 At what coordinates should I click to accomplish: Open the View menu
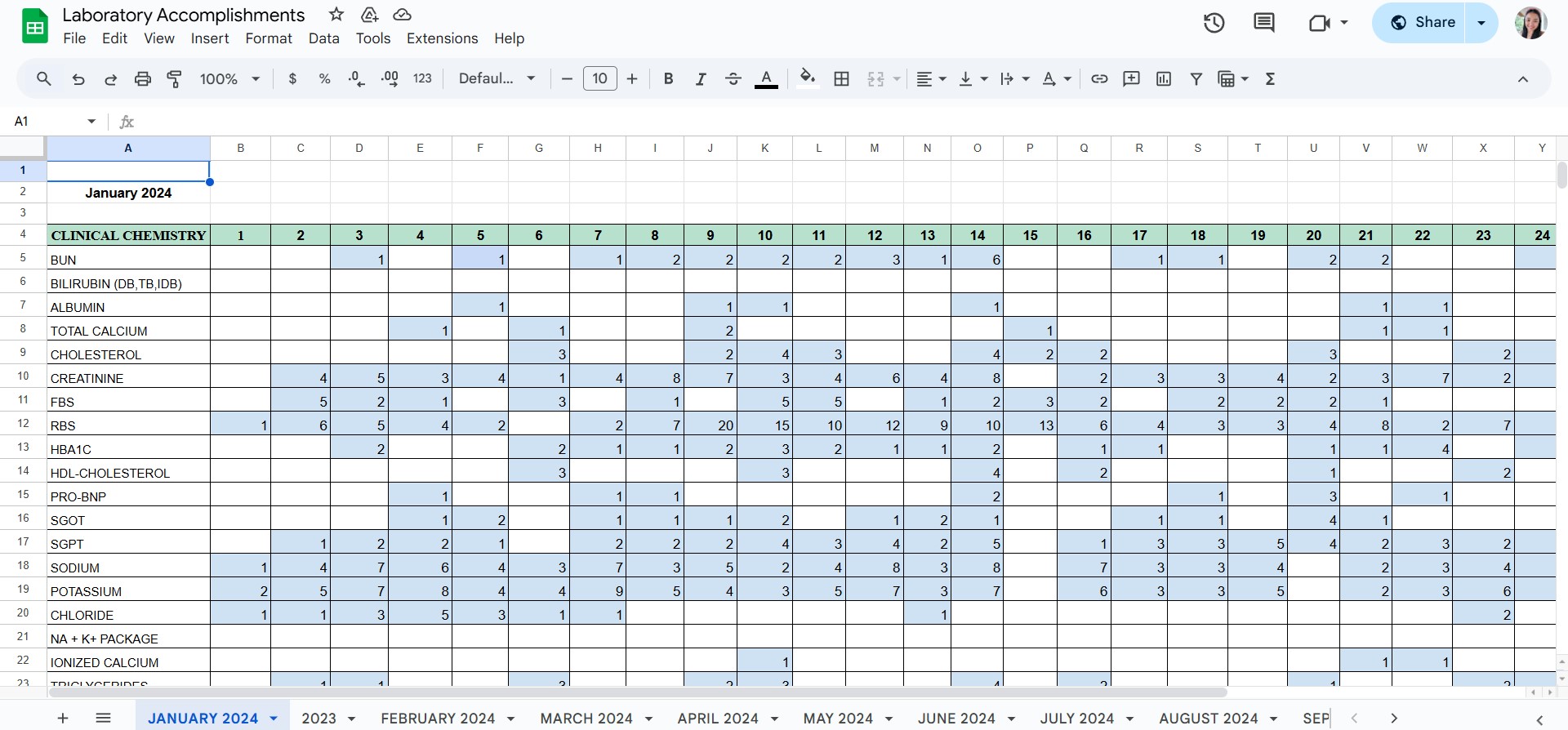159,38
